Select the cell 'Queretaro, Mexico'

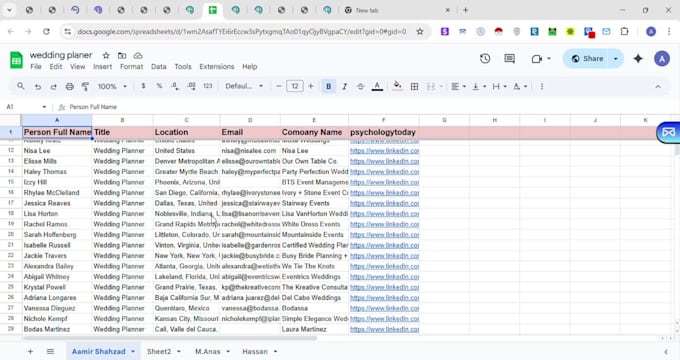click(186, 308)
